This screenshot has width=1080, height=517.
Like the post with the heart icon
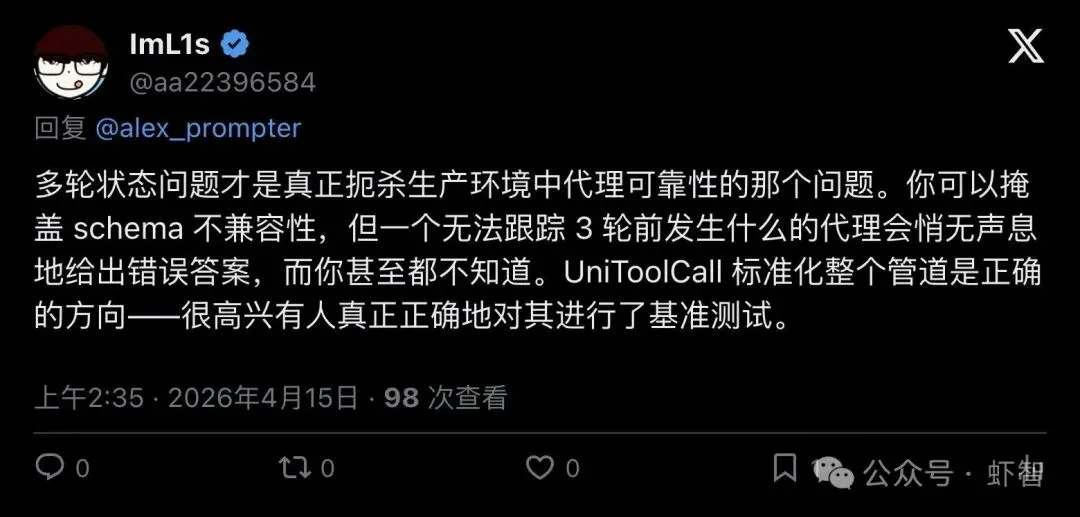(x=539, y=468)
